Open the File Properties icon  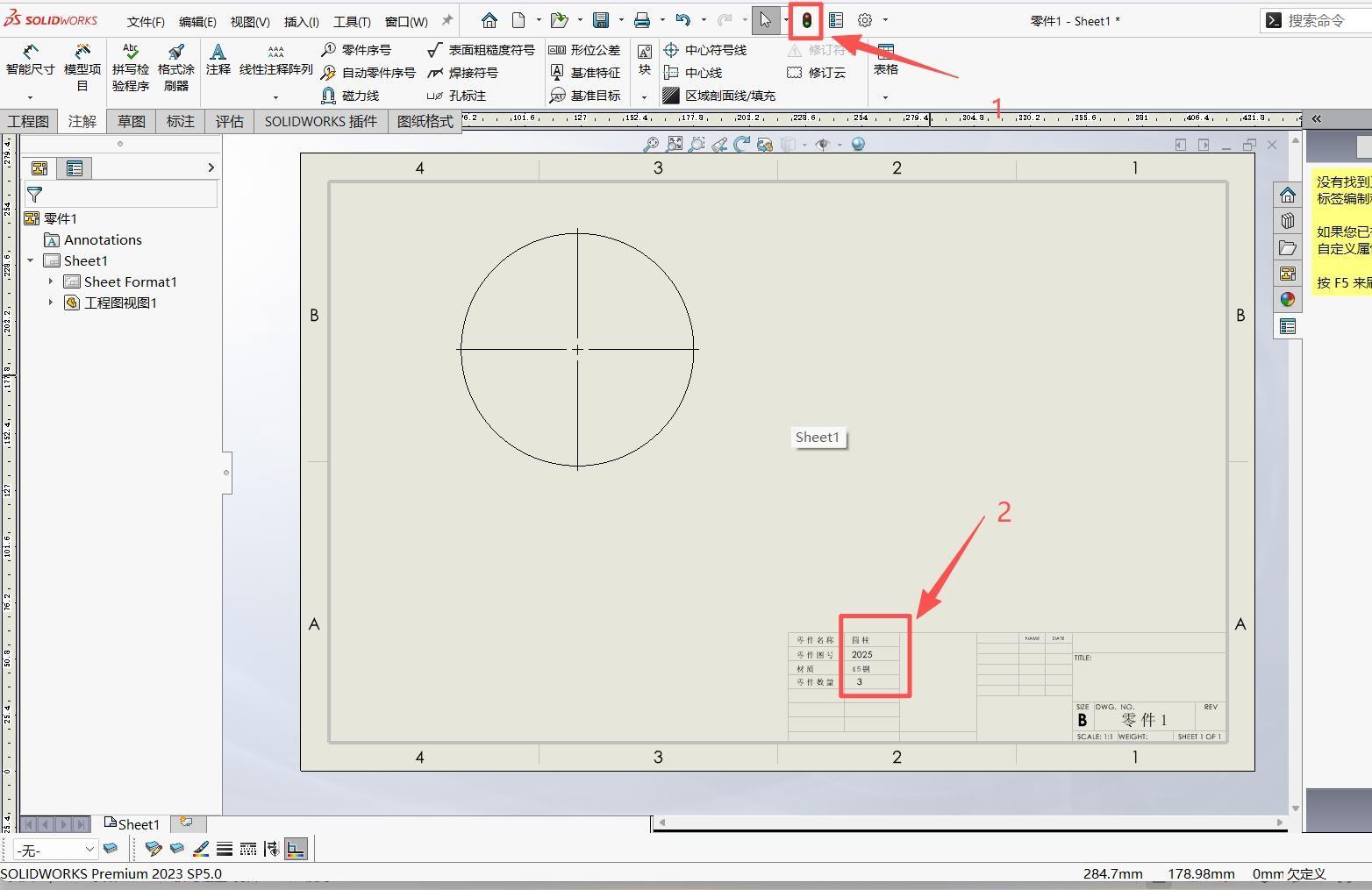[x=836, y=20]
